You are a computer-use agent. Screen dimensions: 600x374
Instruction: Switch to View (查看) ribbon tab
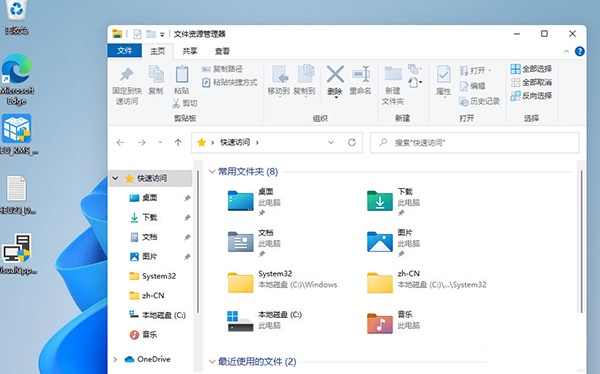point(222,51)
